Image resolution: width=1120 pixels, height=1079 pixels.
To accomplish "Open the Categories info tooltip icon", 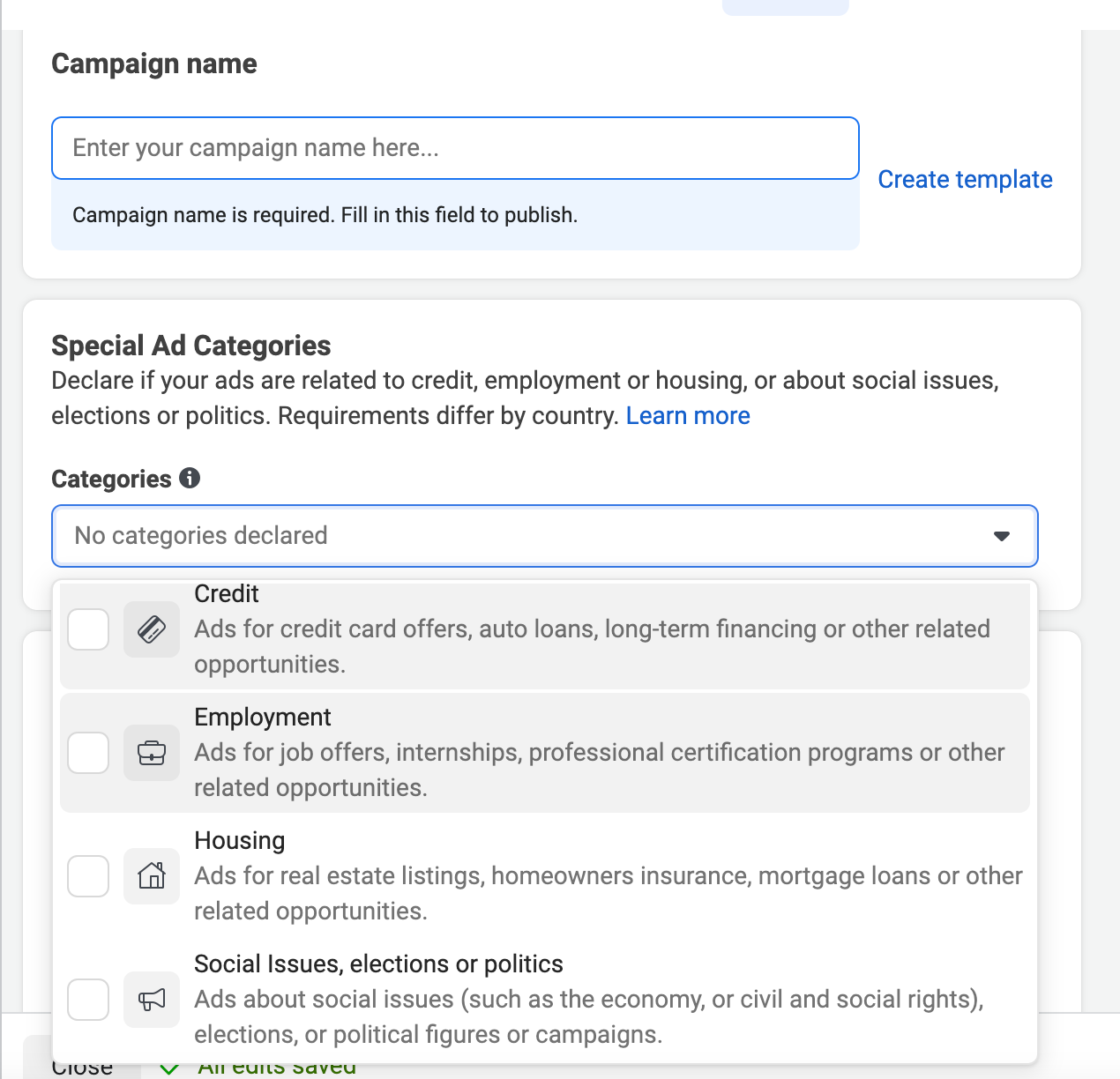I will 190,478.
